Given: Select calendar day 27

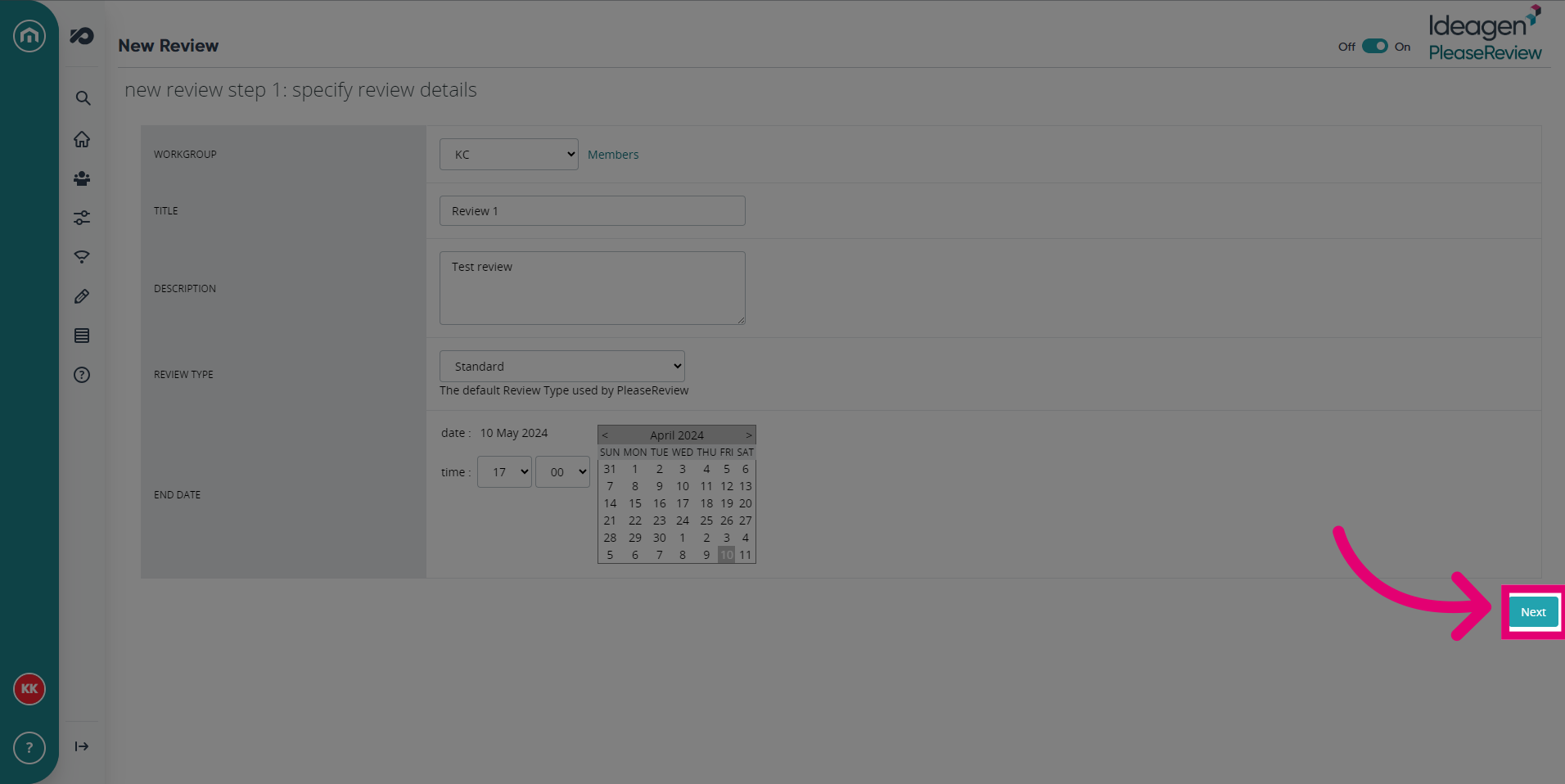Looking at the screenshot, I should tap(746, 520).
